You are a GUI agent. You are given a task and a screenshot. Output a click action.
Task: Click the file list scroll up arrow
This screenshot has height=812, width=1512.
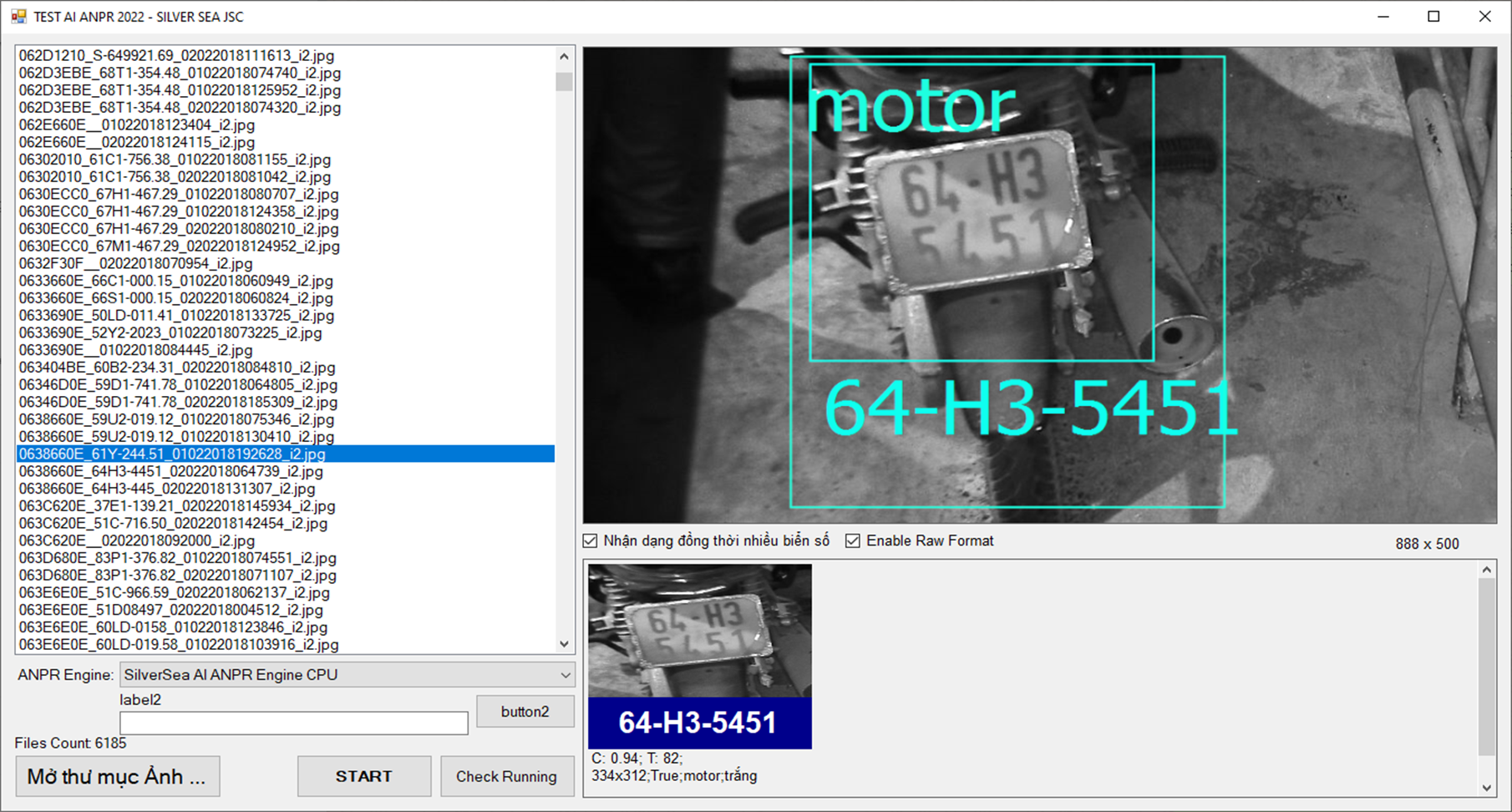coord(564,57)
